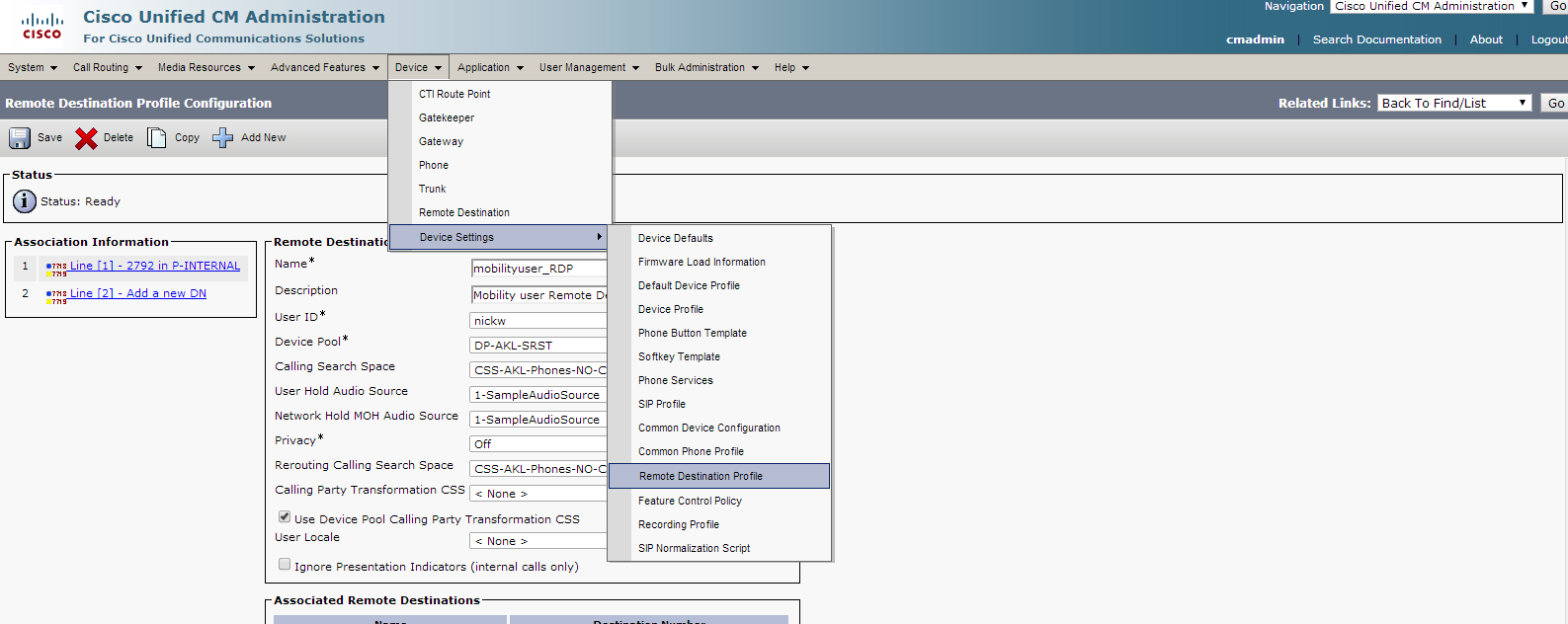Screen dimensions: 1568x624
Task: Open the User Hold Audio Source dropdown
Action: (537, 395)
